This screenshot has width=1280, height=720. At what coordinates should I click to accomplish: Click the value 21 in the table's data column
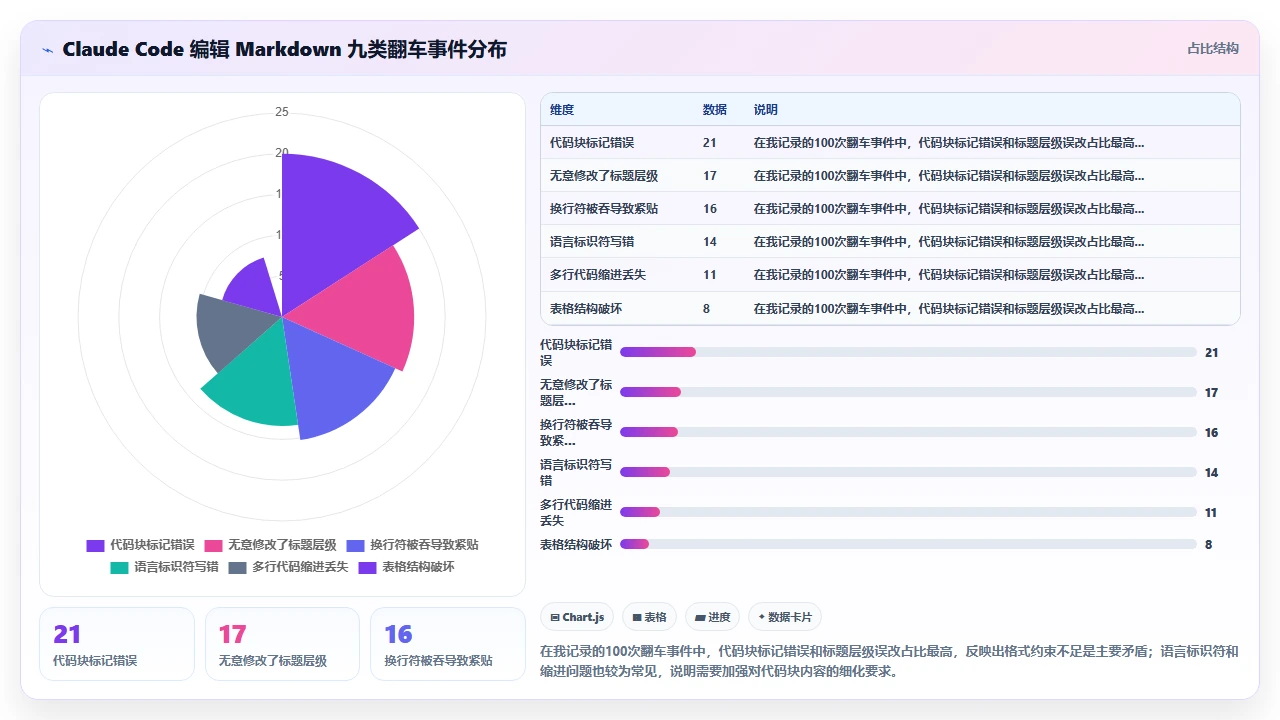pyautogui.click(x=710, y=143)
